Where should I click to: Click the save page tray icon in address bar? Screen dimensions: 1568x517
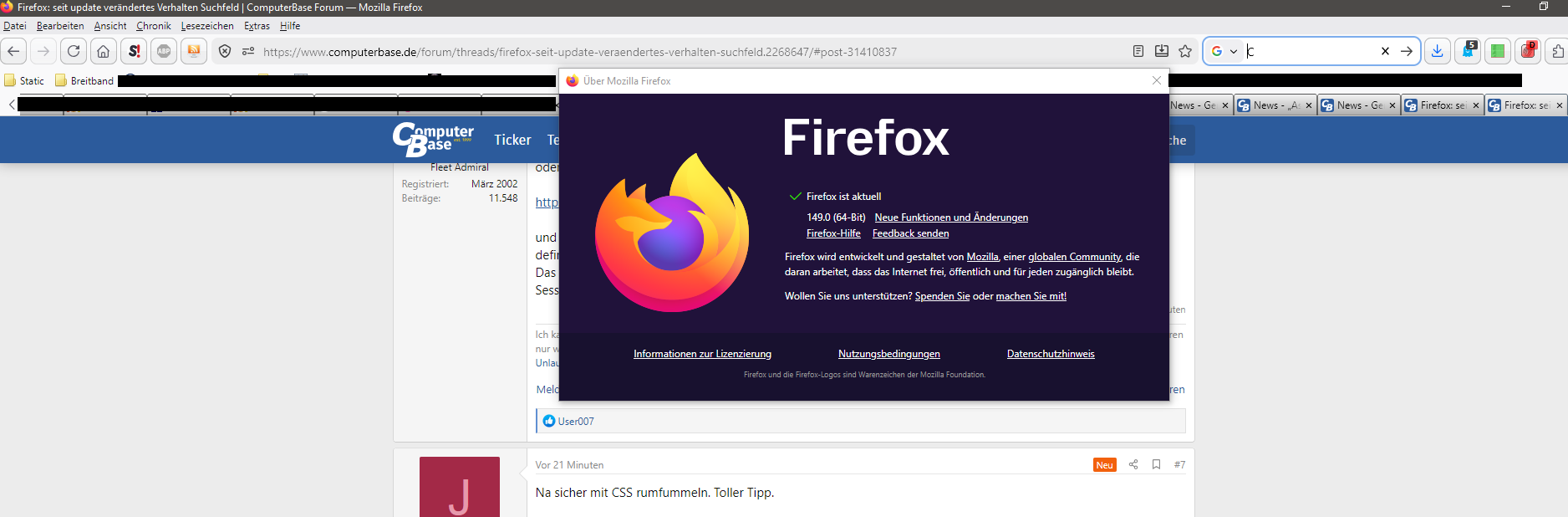click(x=1162, y=51)
